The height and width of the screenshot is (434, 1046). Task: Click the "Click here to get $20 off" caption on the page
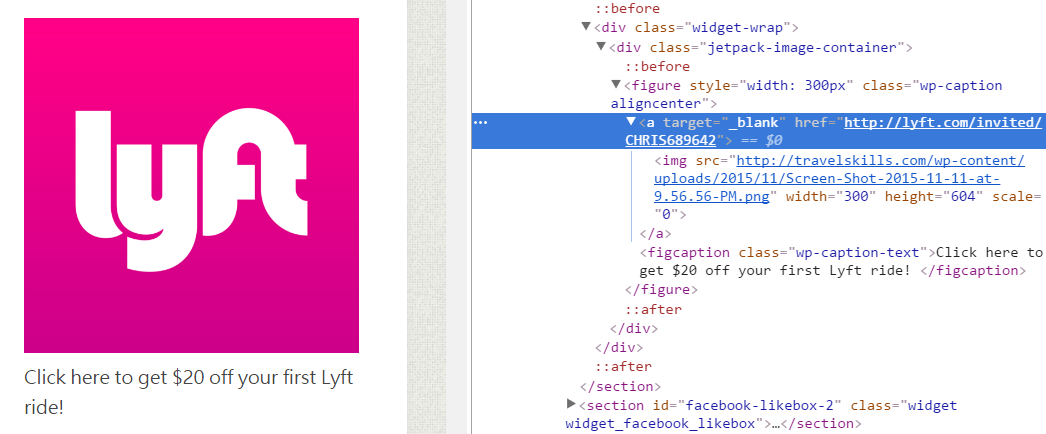point(189,392)
